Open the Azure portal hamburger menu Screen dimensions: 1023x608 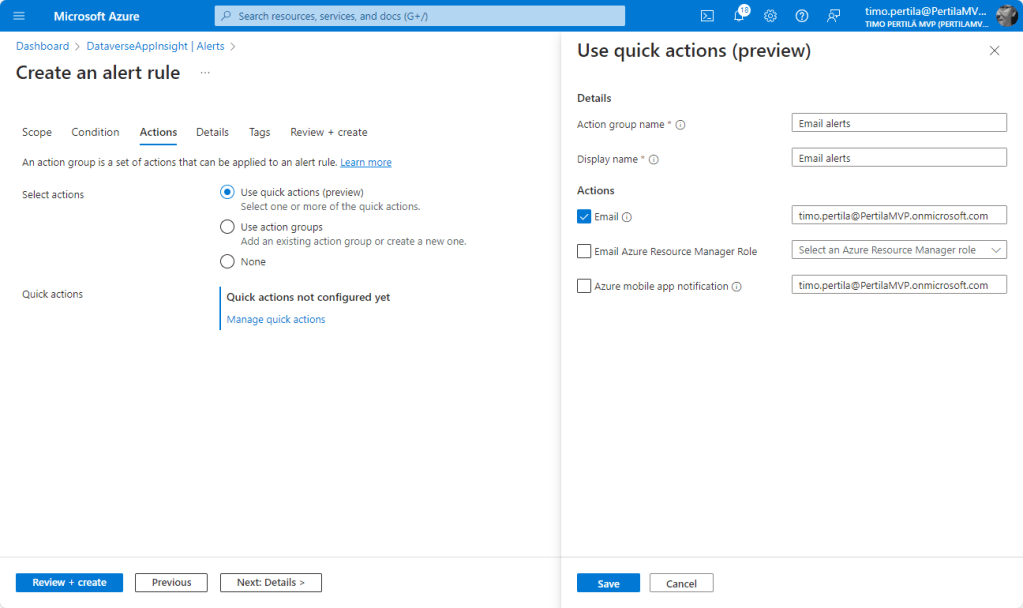(x=19, y=16)
